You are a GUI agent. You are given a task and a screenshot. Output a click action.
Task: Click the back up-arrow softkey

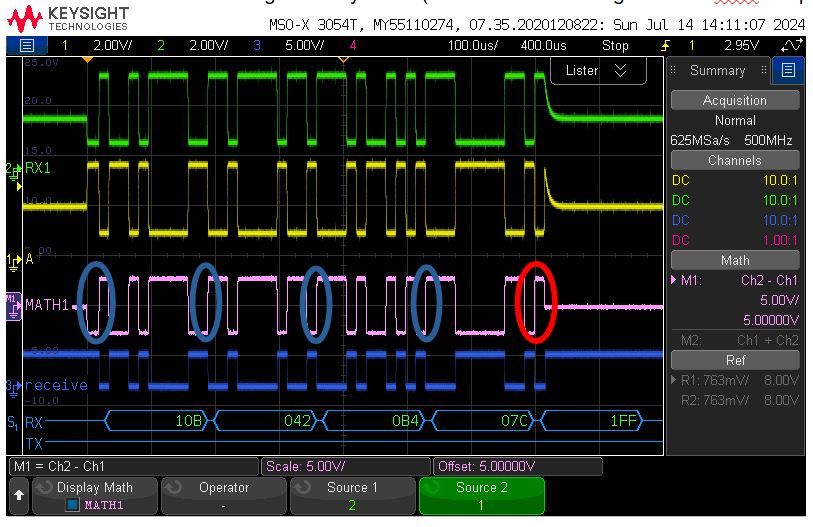click(19, 495)
